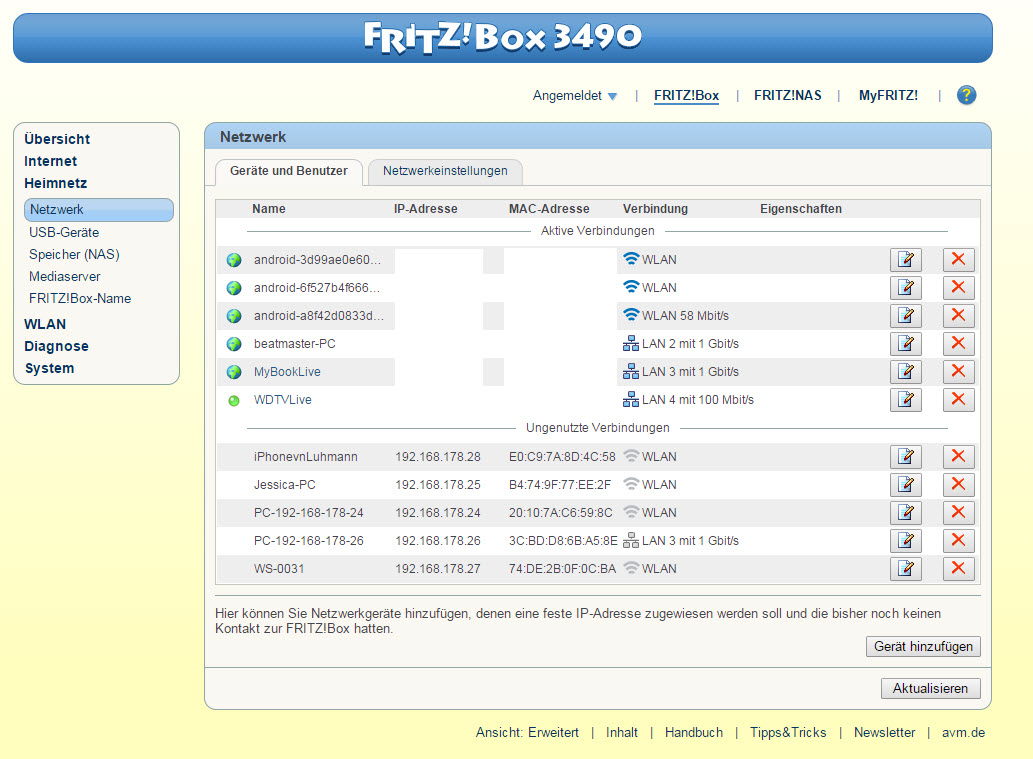The image size is (1033, 759).
Task: Select the Geräte und Benutzer tab
Action: (x=289, y=171)
